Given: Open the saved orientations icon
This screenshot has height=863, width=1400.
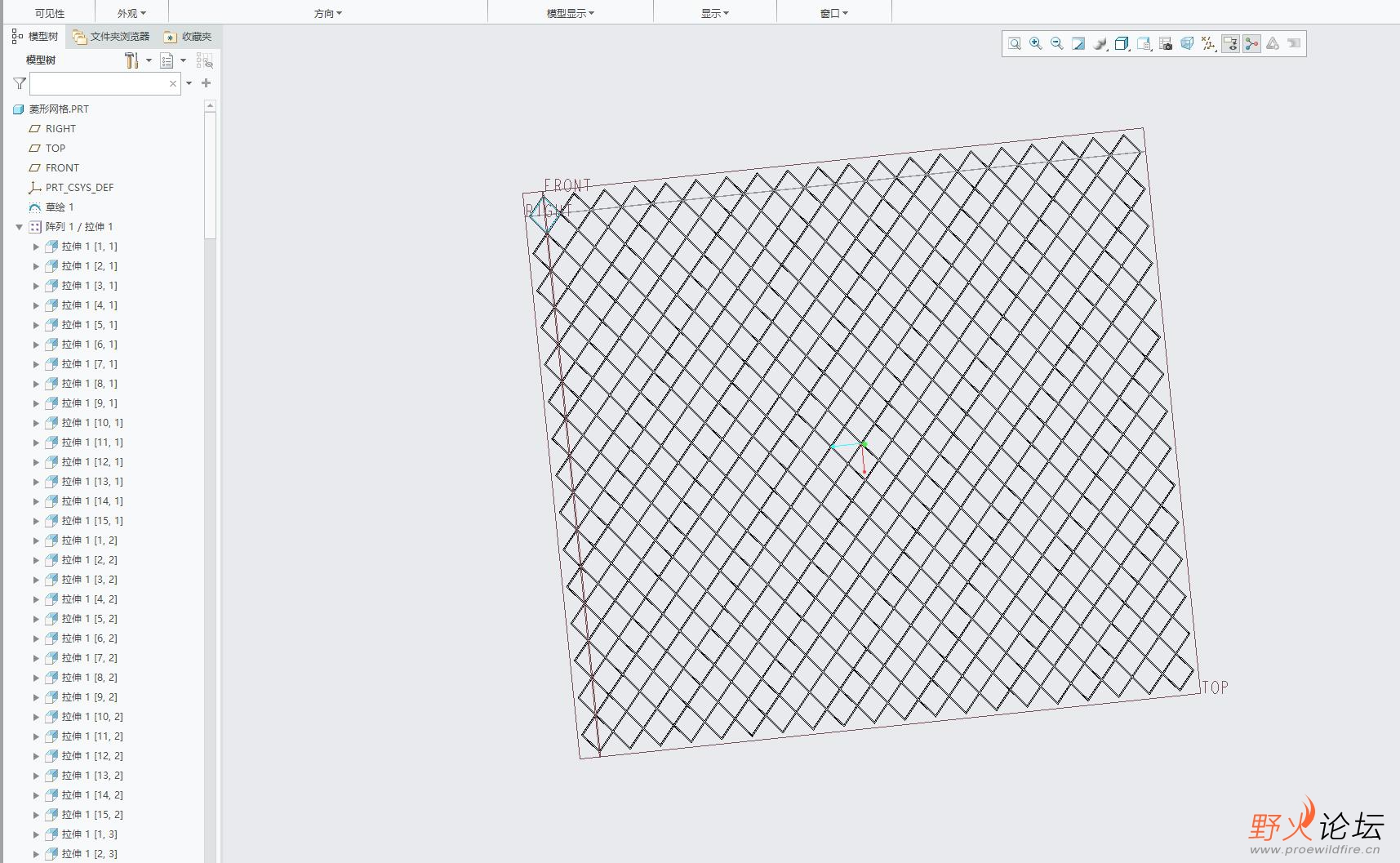Looking at the screenshot, I should click(1144, 44).
